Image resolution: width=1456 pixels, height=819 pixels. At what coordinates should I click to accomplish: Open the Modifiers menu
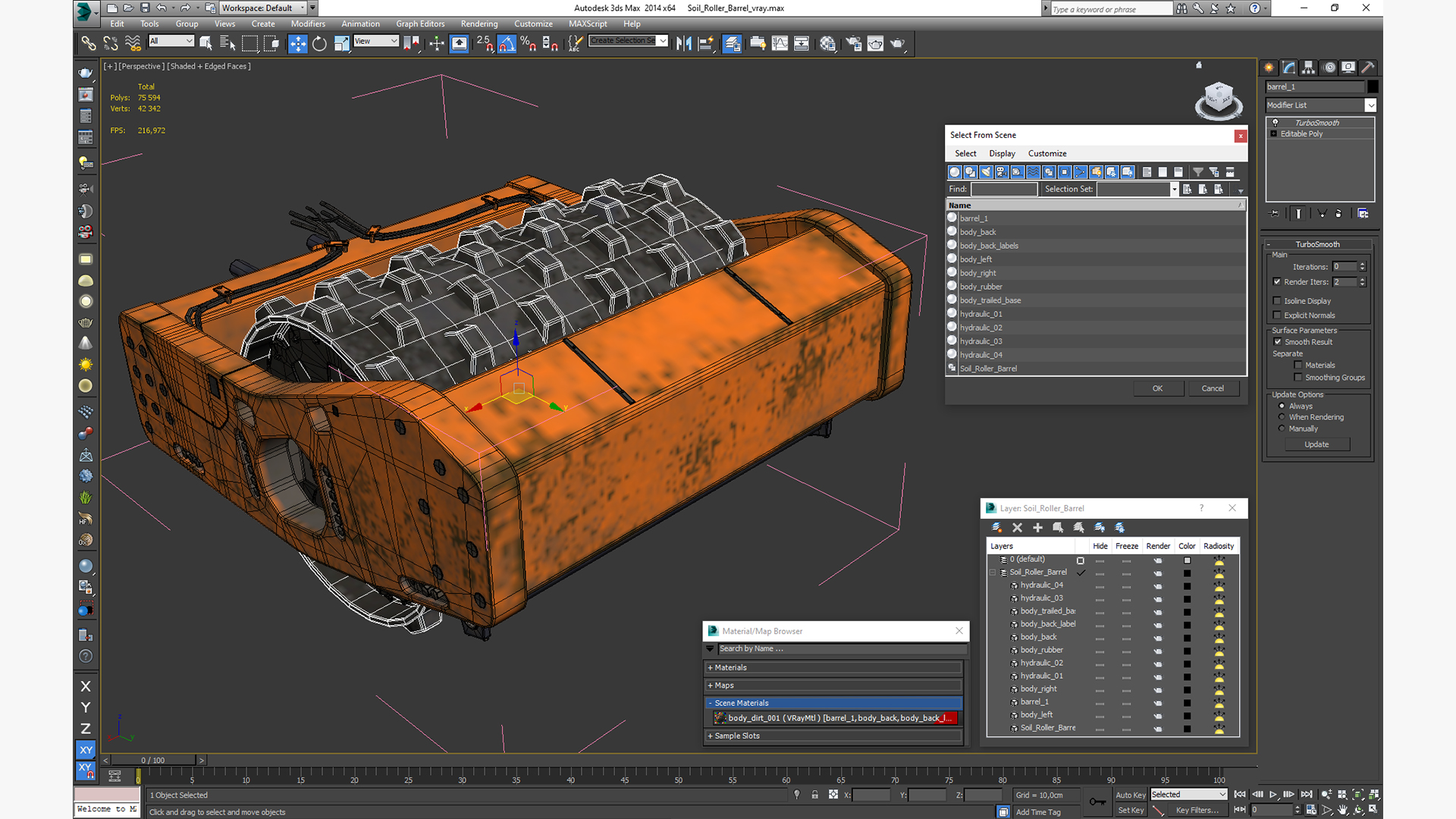coord(308,24)
